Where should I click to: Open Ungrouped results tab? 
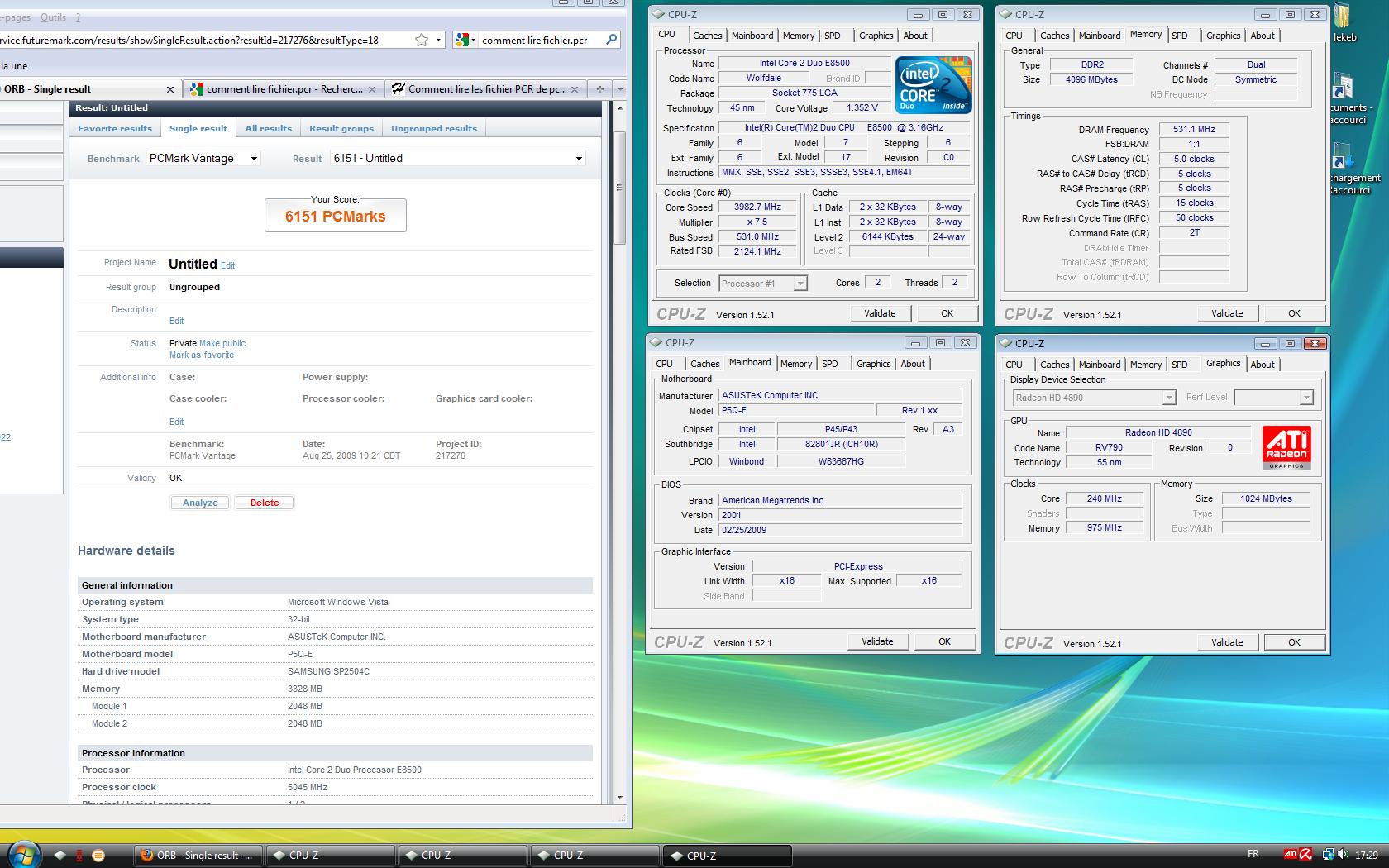(434, 128)
